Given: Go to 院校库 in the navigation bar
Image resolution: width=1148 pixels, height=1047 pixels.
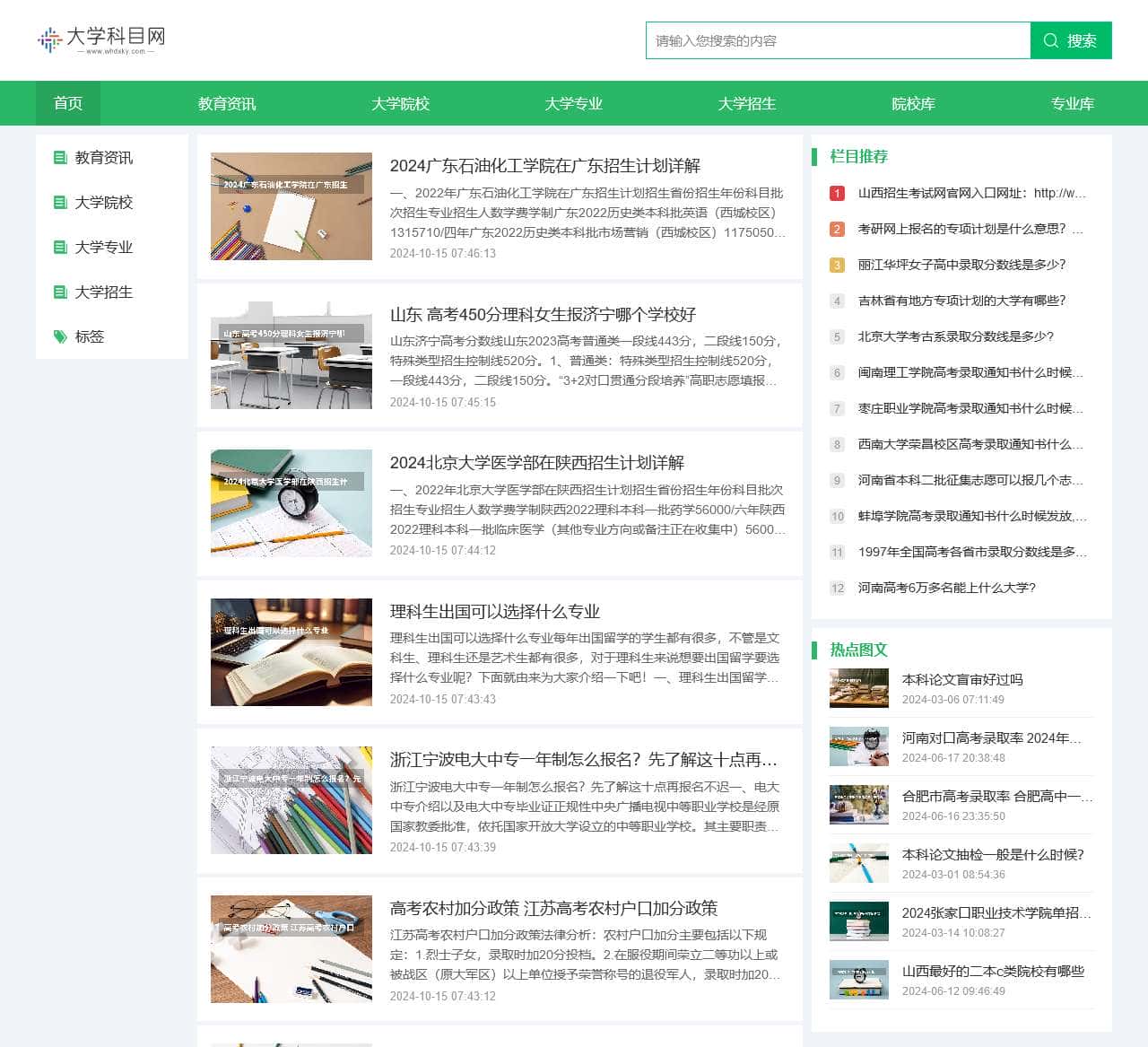Looking at the screenshot, I should pyautogui.click(x=913, y=103).
